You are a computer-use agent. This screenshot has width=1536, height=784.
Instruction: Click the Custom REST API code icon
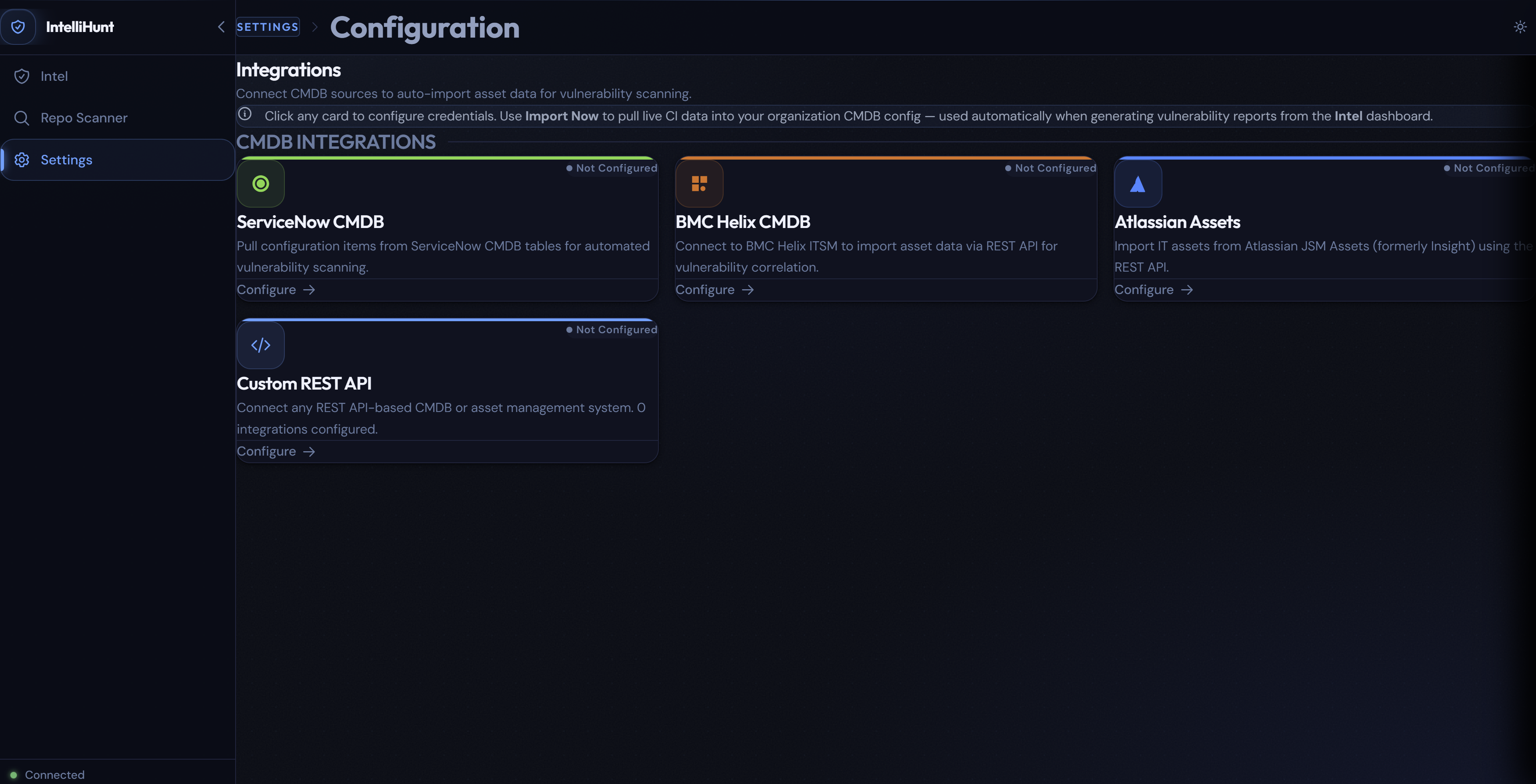click(260, 345)
